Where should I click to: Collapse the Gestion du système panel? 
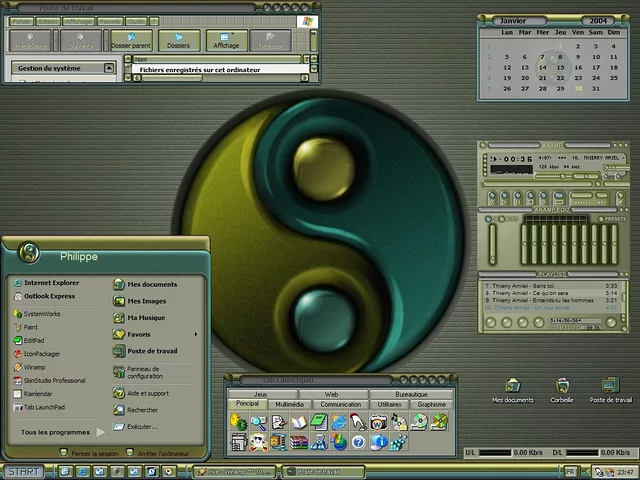[x=110, y=68]
